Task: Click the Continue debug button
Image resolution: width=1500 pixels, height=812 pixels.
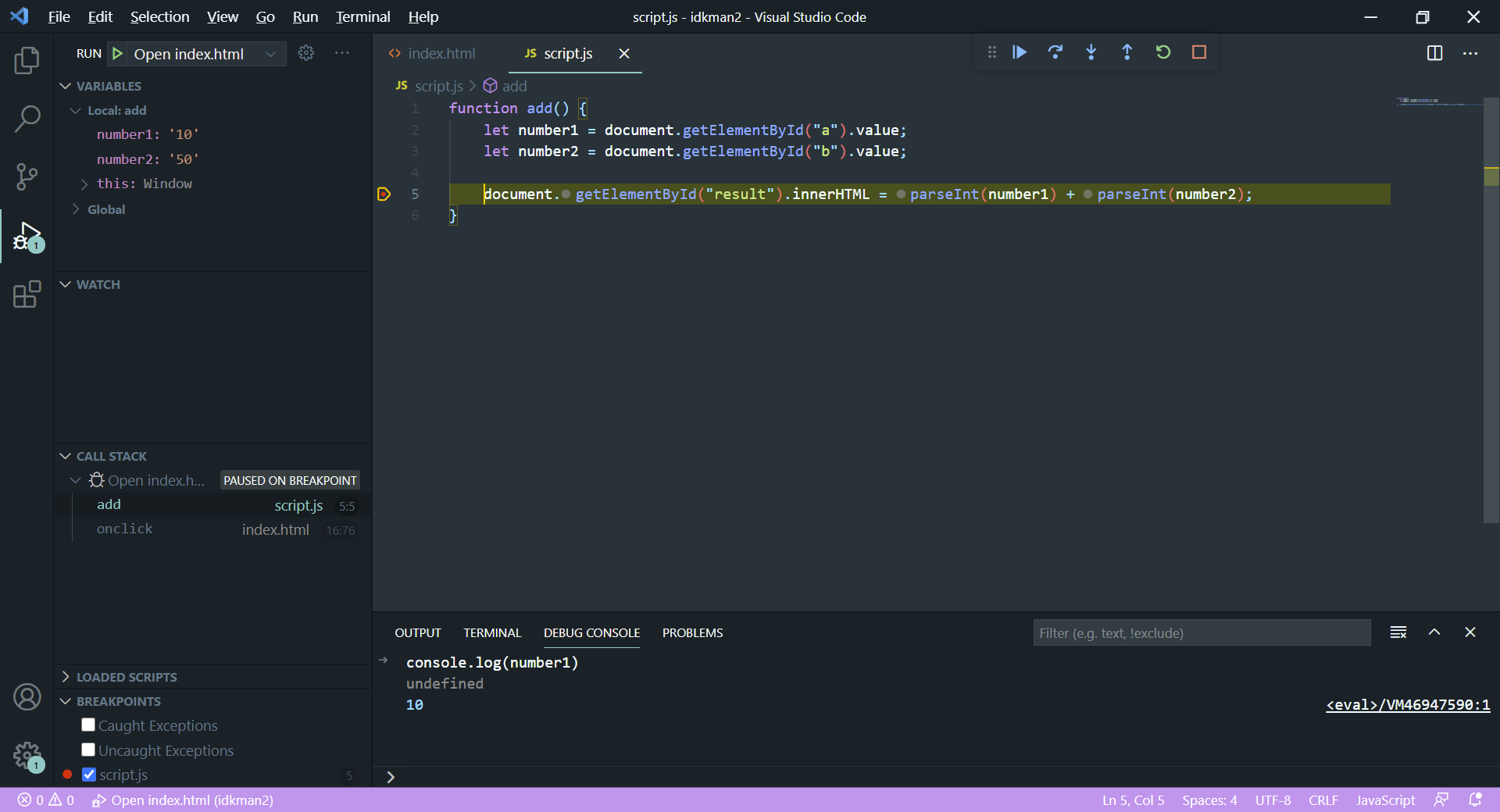Action: [1019, 52]
